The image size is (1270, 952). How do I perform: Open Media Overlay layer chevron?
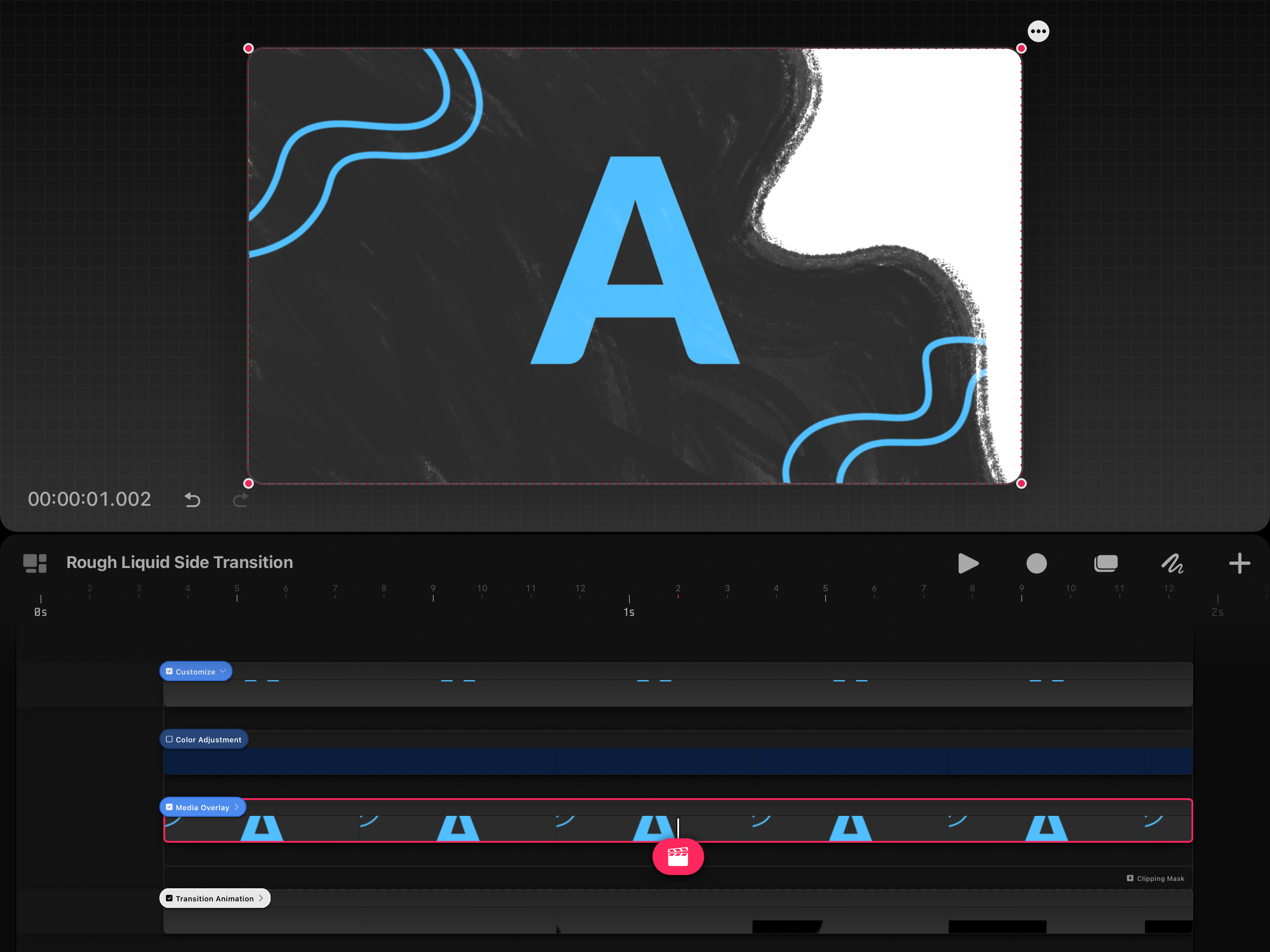pos(237,807)
